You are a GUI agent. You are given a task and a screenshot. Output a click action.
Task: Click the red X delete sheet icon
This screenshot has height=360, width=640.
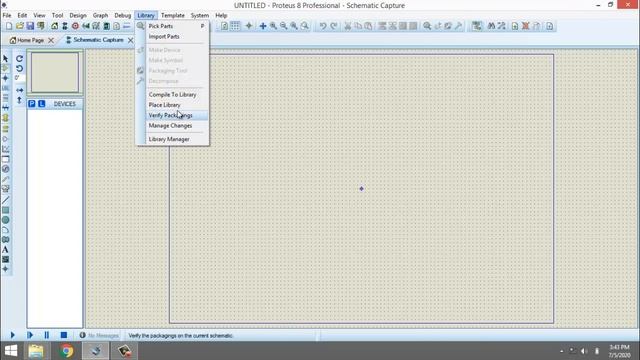[526, 26]
